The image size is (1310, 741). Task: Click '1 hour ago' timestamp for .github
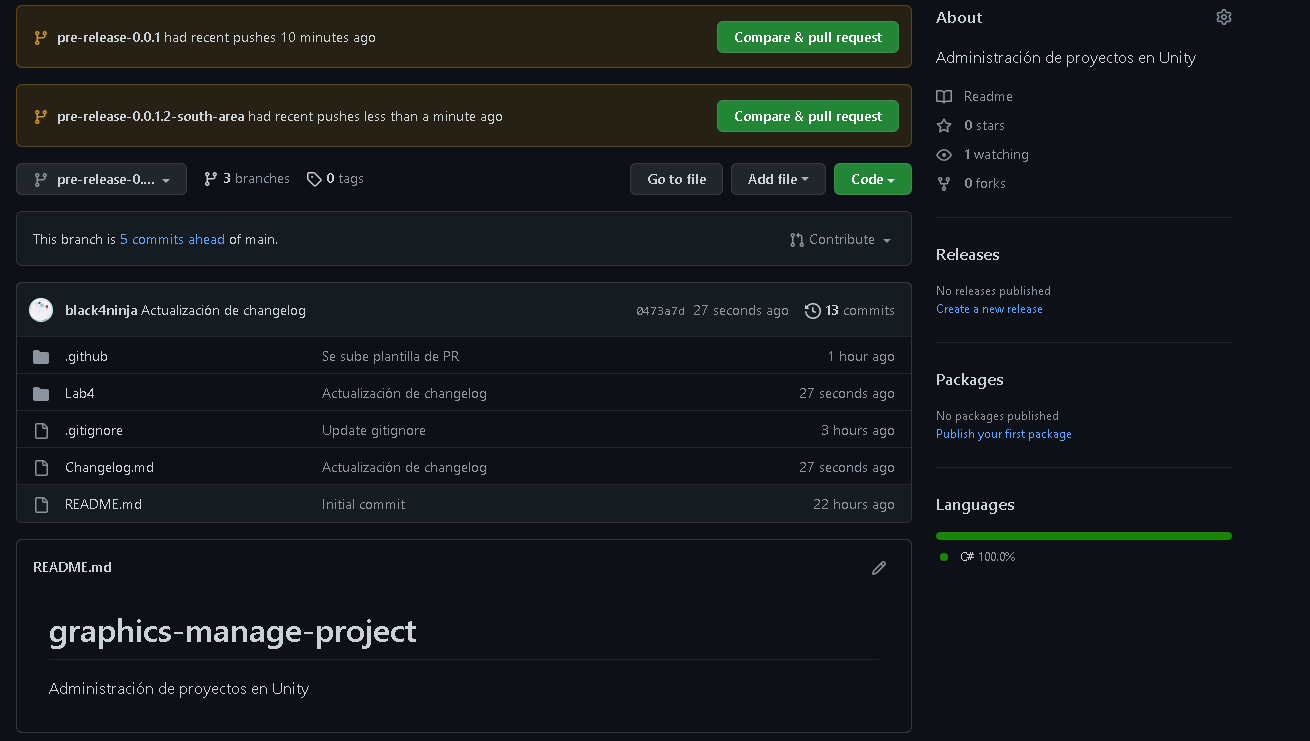click(861, 357)
